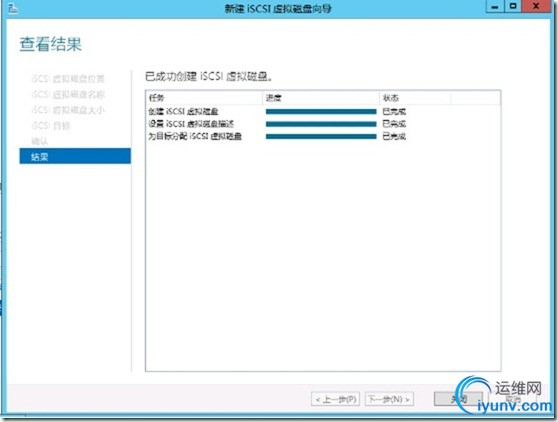Click the 进度 column header
558x422 pixels.
[x=321, y=98]
